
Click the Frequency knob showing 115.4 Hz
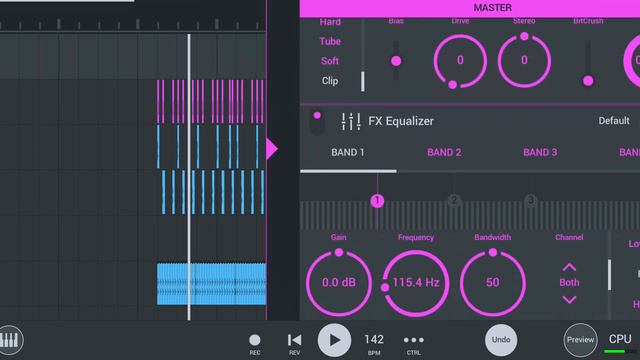pyautogui.click(x=416, y=282)
